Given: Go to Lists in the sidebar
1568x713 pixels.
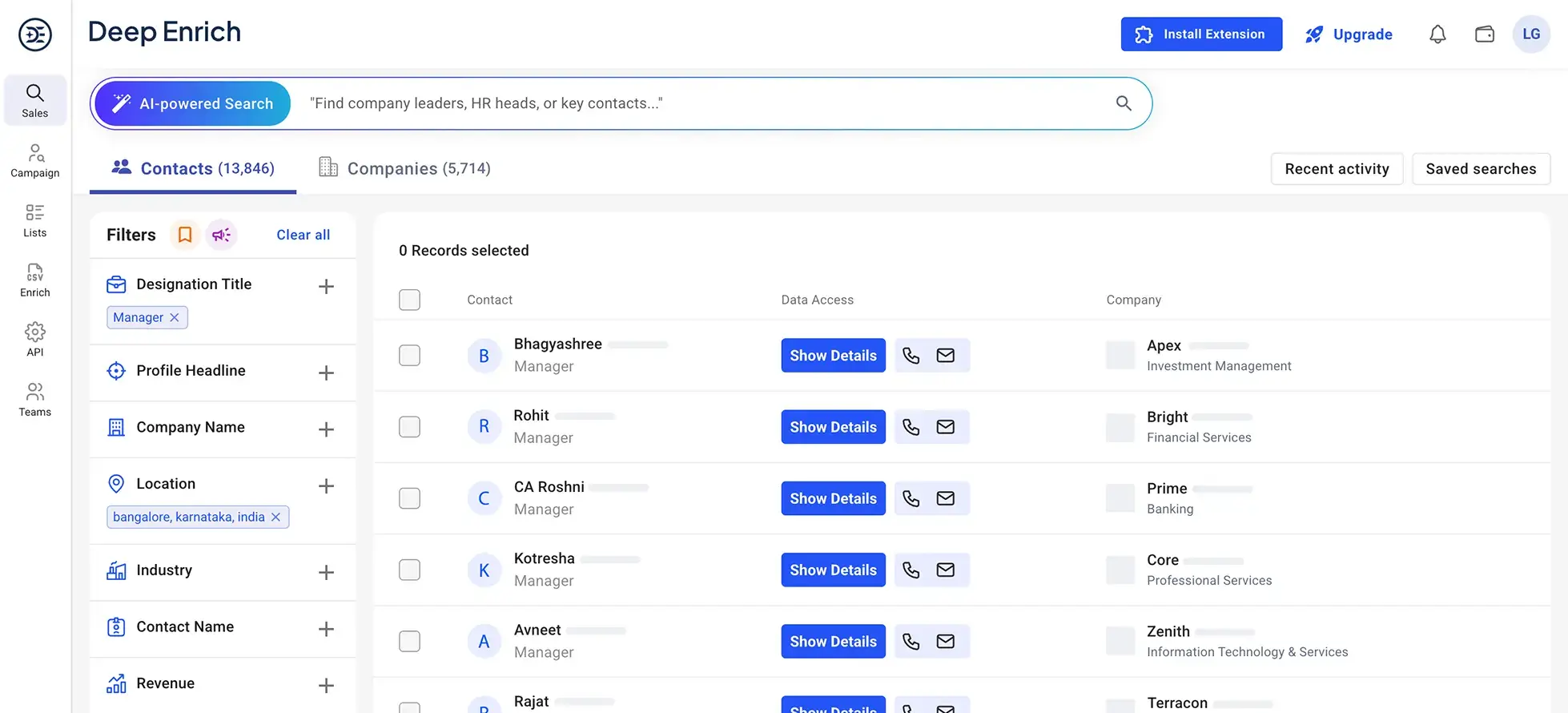Looking at the screenshot, I should [35, 220].
